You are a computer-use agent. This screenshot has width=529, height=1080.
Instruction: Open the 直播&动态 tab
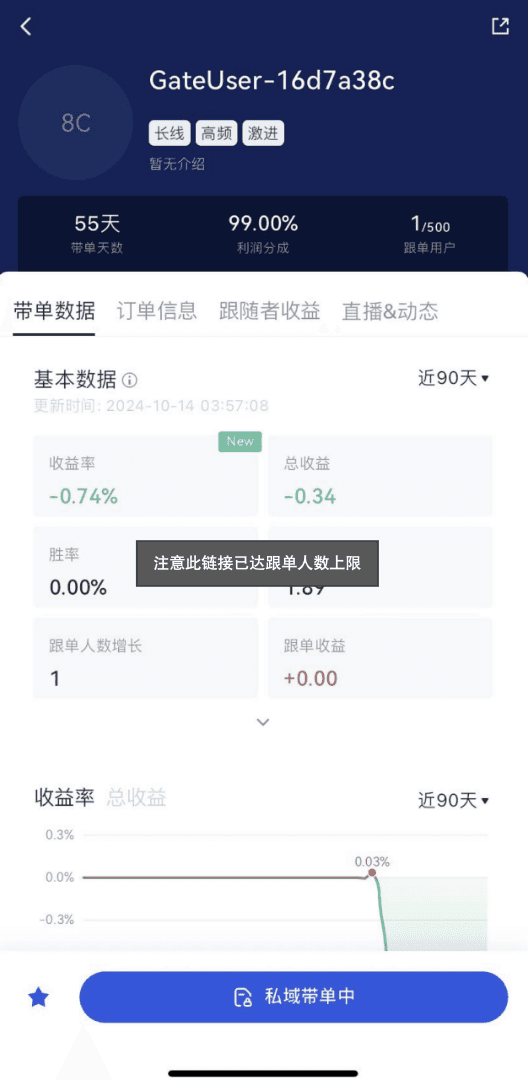[390, 311]
